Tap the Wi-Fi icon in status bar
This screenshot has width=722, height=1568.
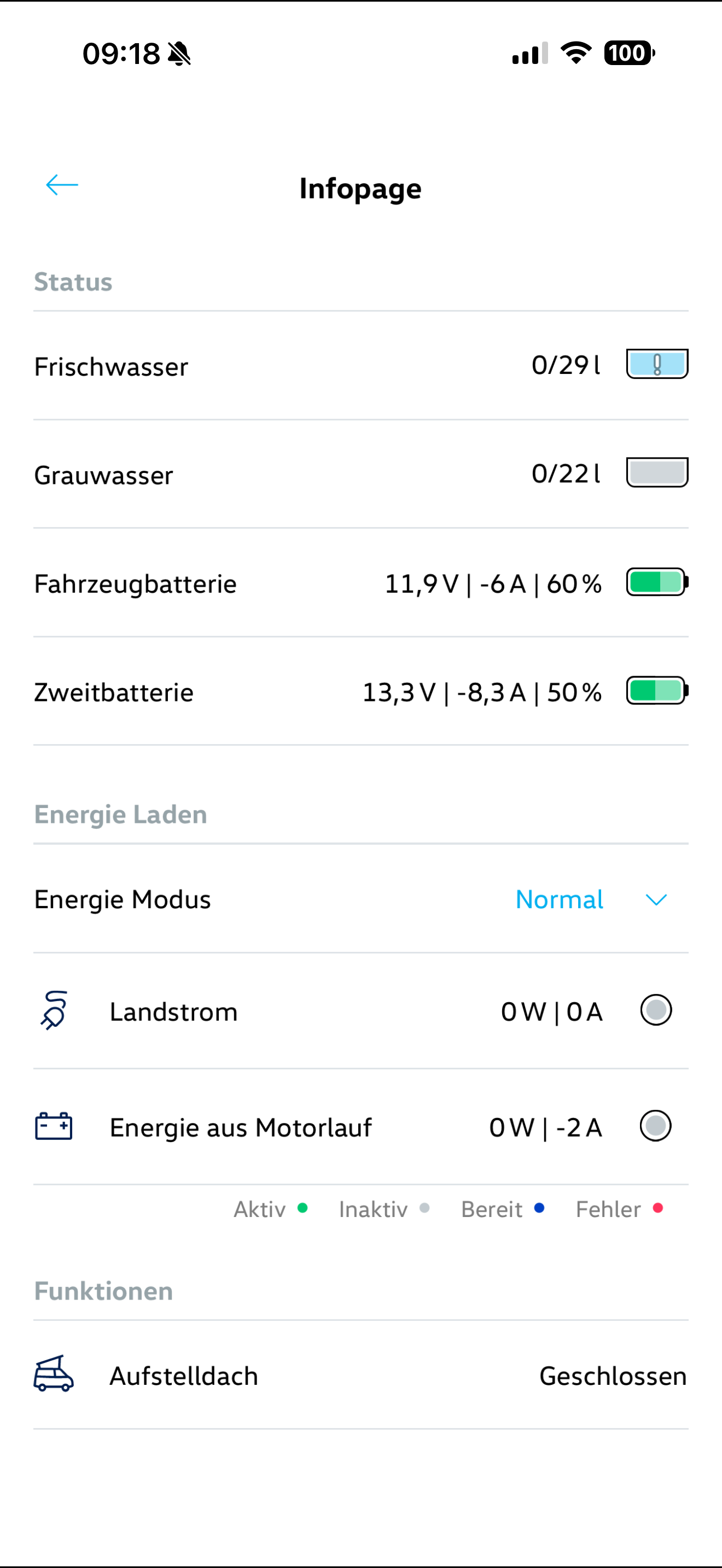tap(576, 53)
